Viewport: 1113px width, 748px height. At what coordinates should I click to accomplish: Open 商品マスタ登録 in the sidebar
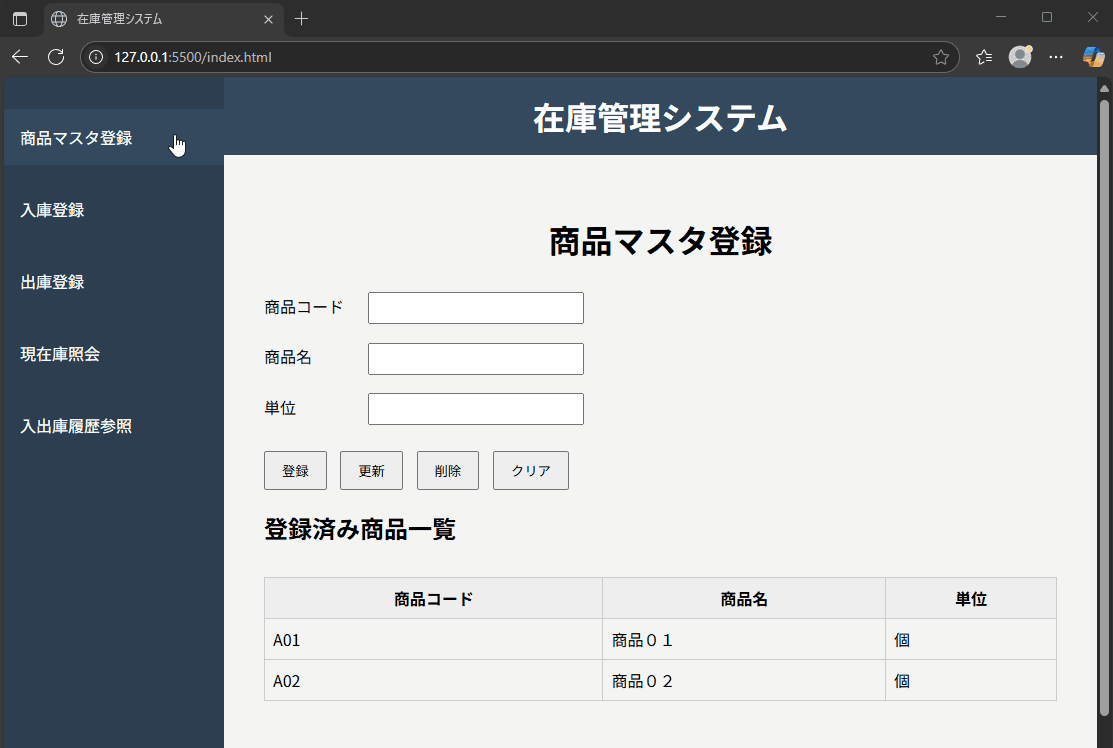click(x=114, y=138)
